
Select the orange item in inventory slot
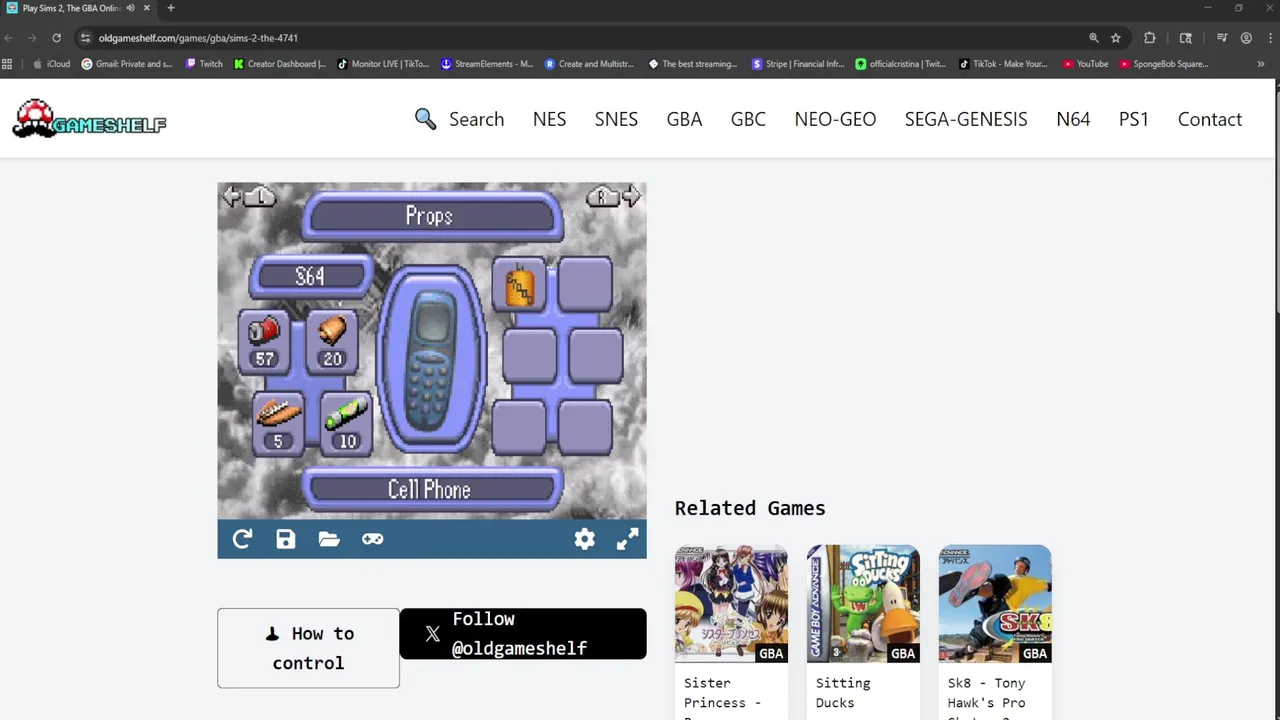pyautogui.click(x=520, y=286)
